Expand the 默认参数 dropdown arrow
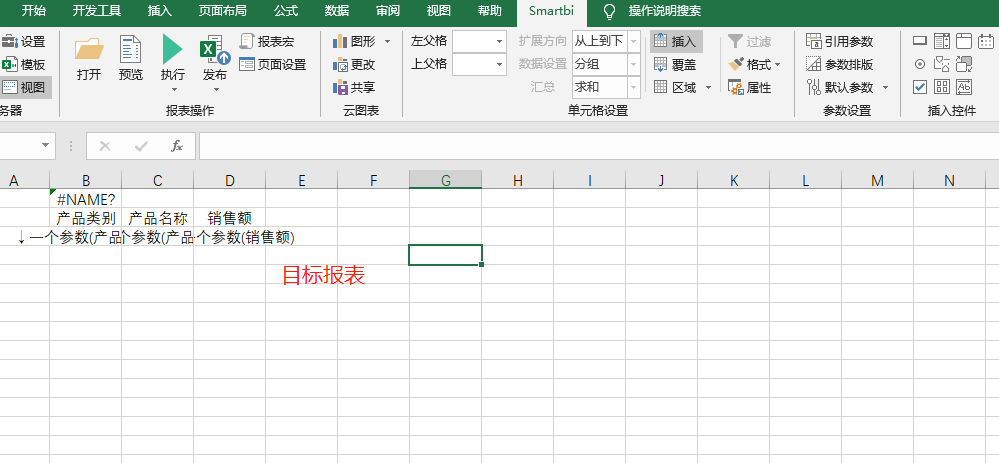999x463 pixels. point(885,88)
